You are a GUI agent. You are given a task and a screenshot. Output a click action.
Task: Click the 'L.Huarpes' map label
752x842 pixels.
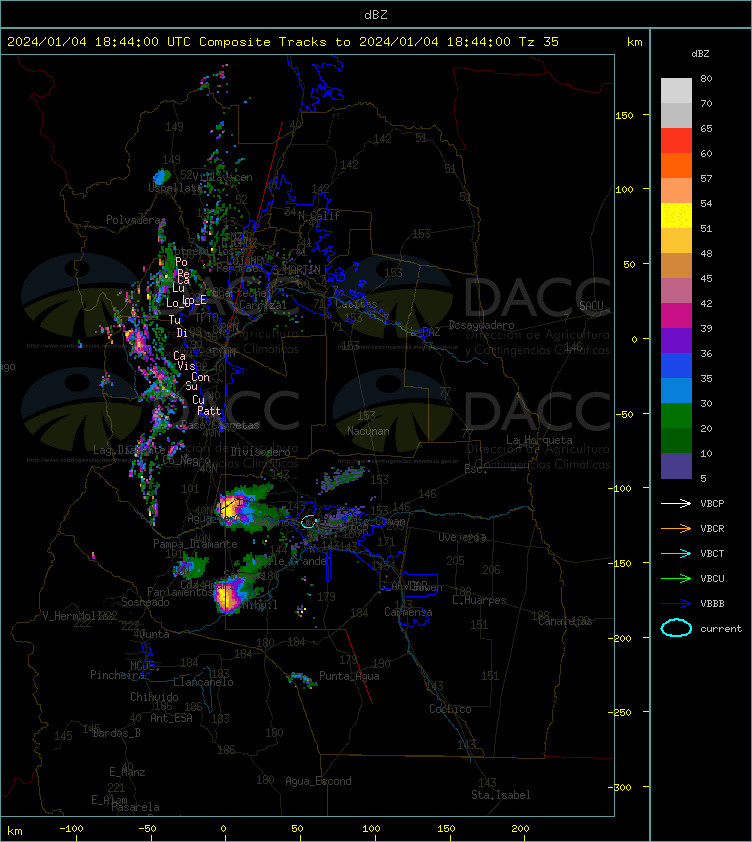tap(479, 600)
